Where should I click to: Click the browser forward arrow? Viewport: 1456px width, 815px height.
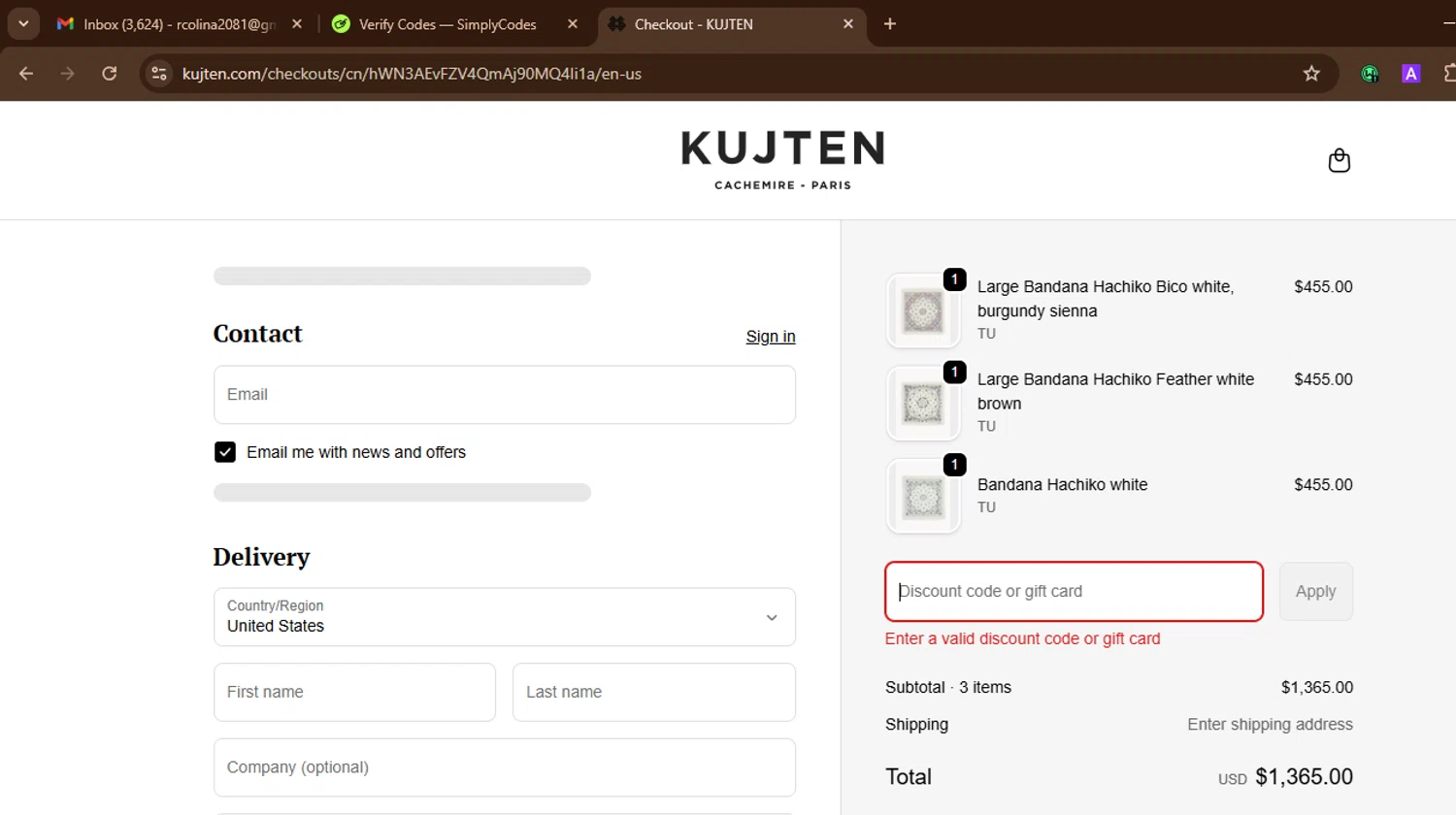pos(67,74)
